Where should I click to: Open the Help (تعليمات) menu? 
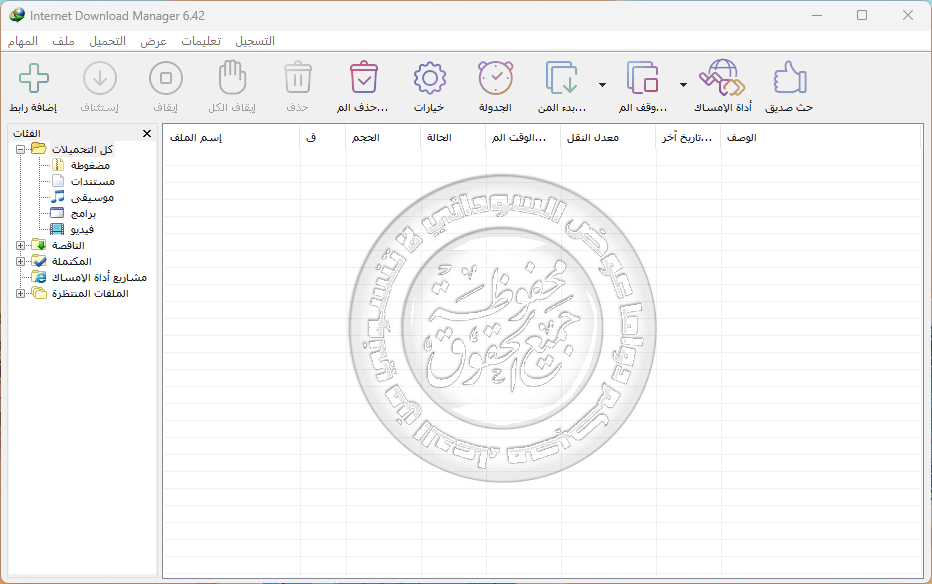point(201,41)
